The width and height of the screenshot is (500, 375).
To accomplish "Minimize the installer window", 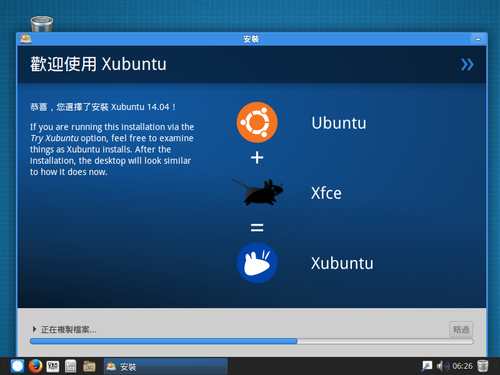I will click(x=478, y=39).
